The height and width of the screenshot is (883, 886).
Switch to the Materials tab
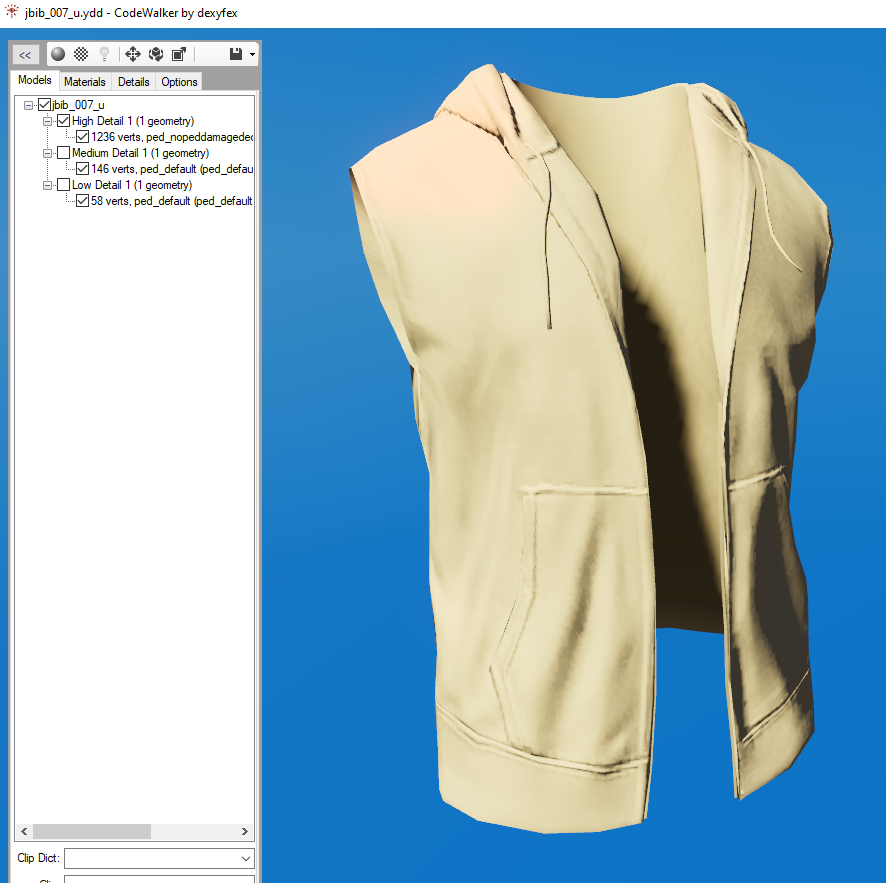point(85,82)
